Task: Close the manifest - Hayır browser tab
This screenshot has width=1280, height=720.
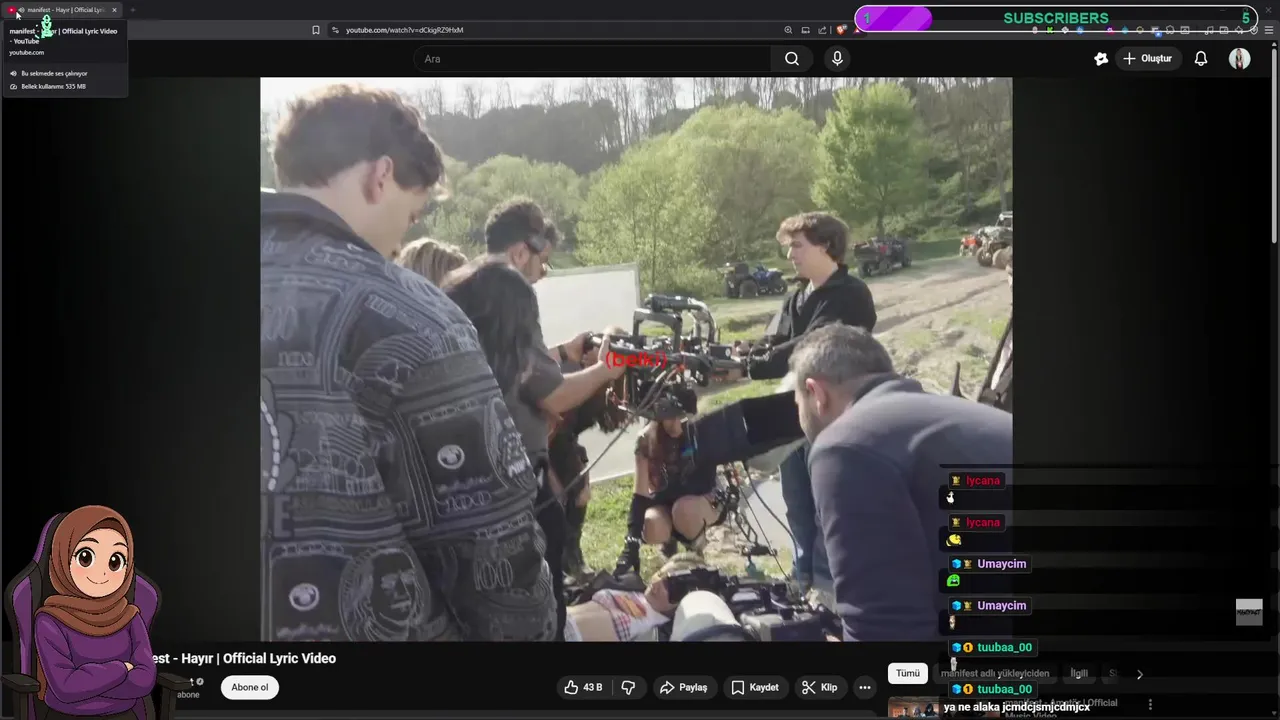Action: coord(114,10)
